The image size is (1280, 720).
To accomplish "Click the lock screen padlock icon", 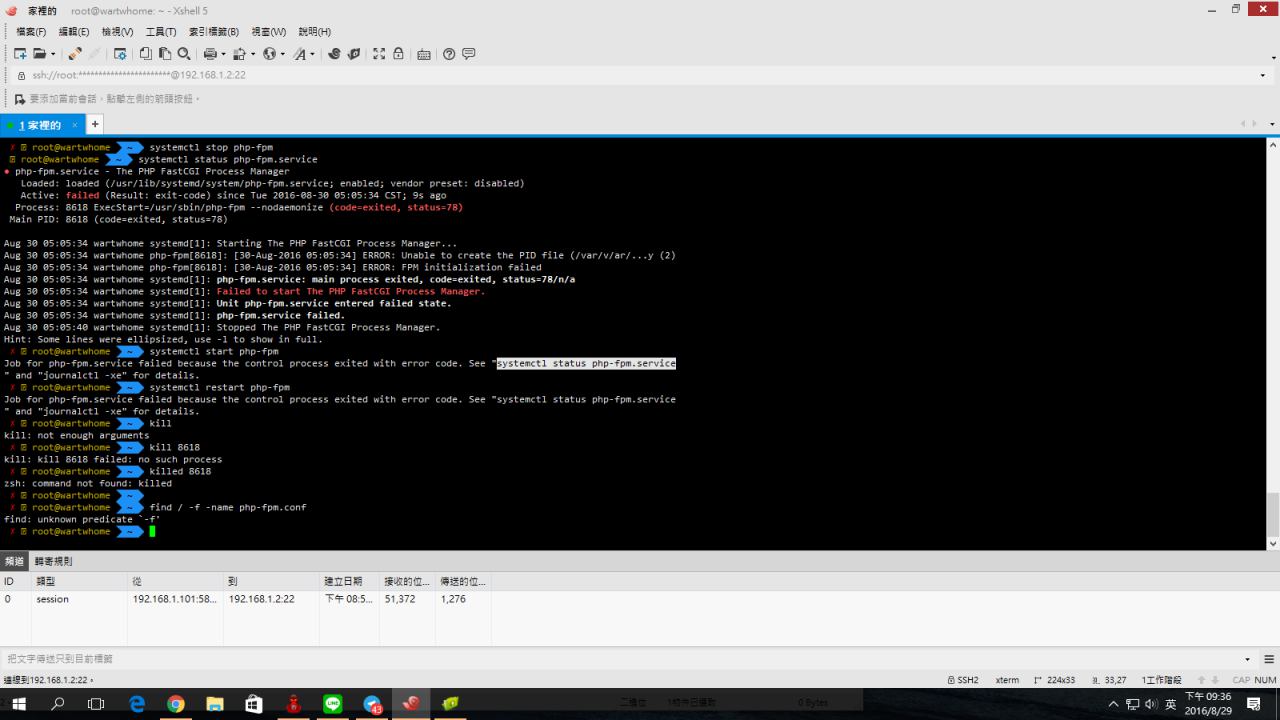I will 398,54.
